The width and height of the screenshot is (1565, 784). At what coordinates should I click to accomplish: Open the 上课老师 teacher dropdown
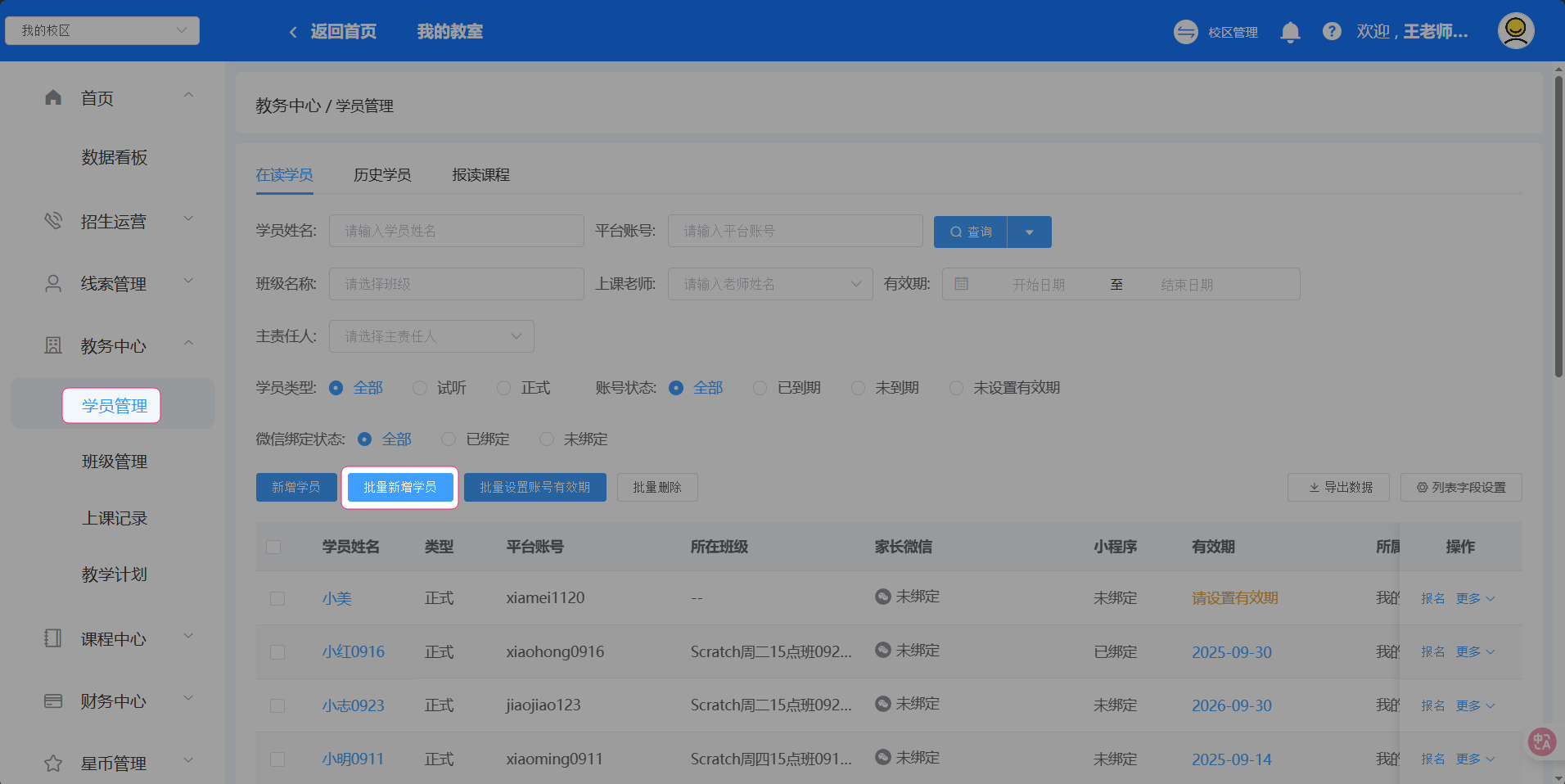point(769,284)
